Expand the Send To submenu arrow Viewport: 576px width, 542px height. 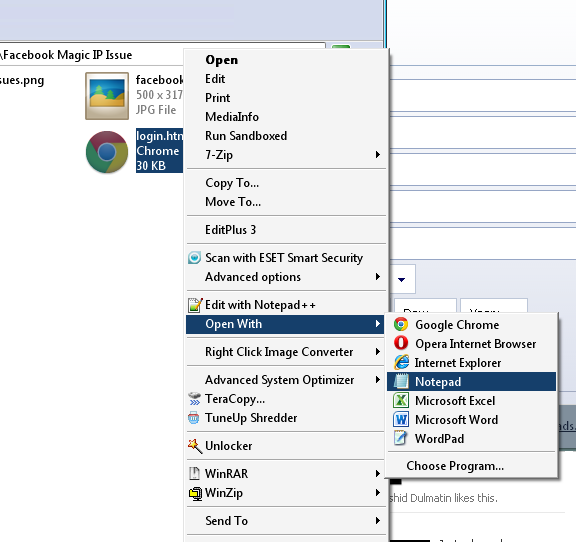(377, 520)
